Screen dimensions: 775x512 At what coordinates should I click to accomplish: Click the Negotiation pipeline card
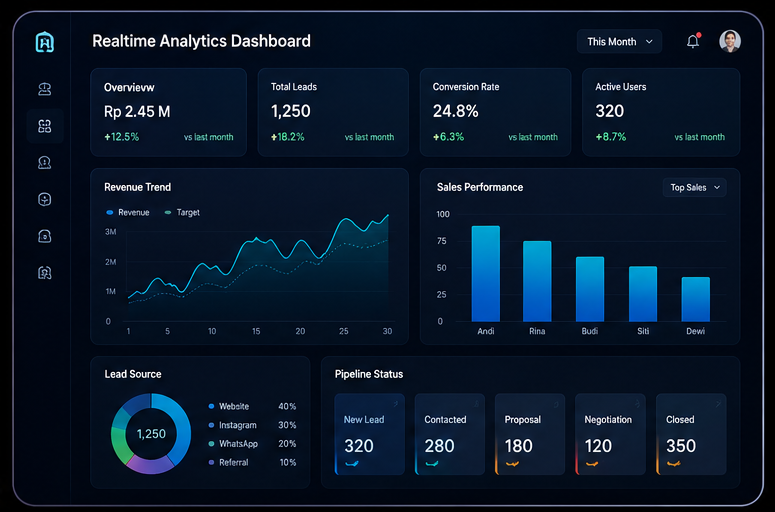tap(610, 434)
